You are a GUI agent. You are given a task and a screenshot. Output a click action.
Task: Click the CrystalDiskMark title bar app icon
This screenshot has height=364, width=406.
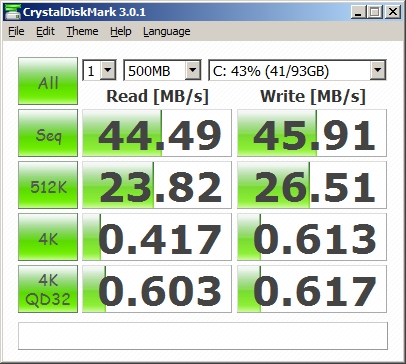pos(12,12)
